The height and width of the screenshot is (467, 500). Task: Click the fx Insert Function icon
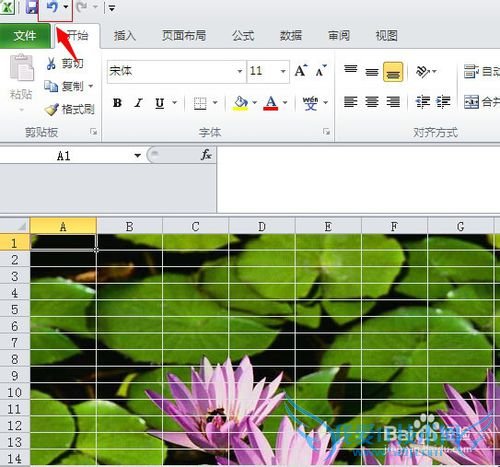206,155
